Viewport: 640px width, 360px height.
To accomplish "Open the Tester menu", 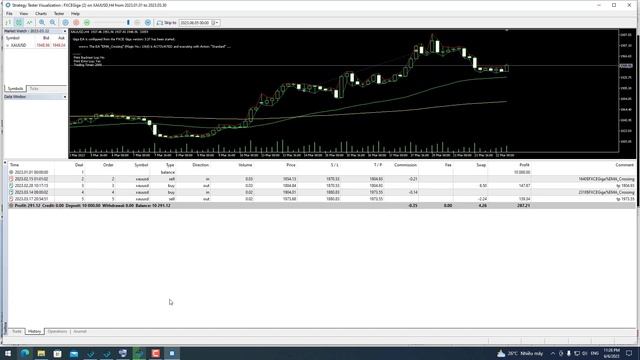I will [x=59, y=13].
